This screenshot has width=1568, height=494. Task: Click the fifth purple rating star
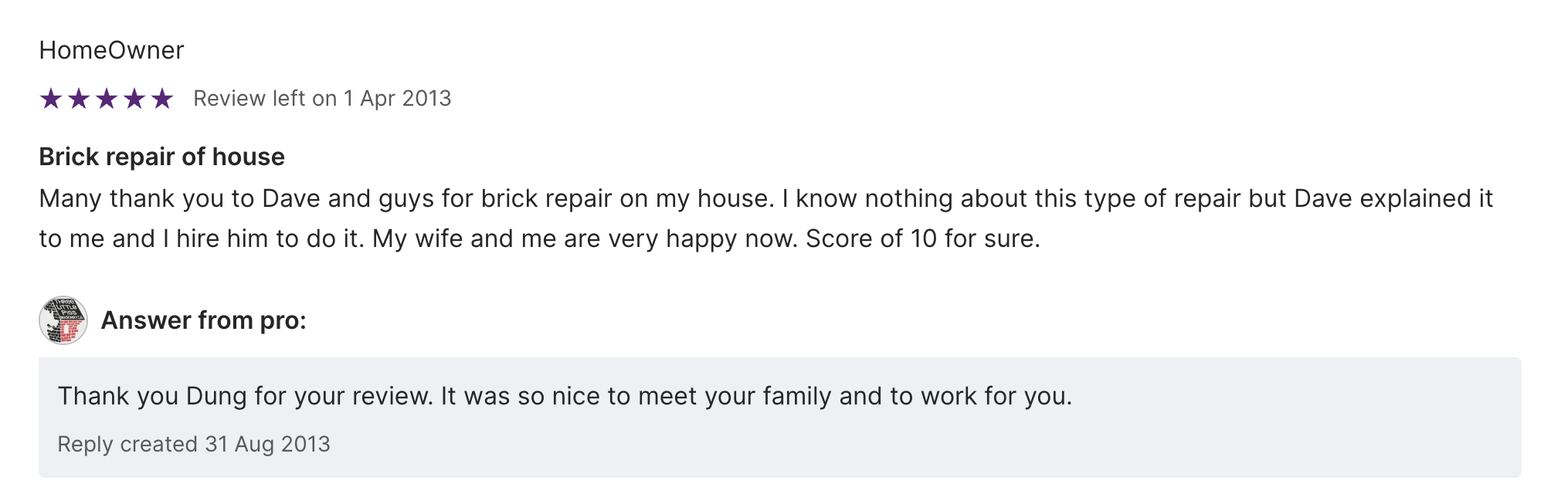(162, 99)
